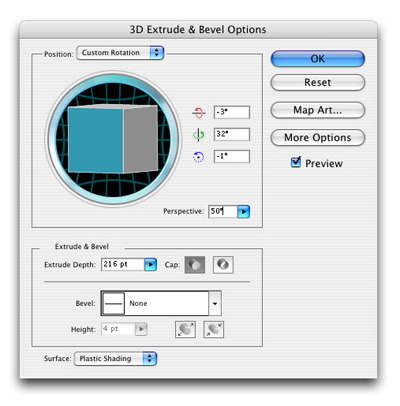Expand the Bevel None dropdown
The width and height of the screenshot is (400, 406).
click(215, 303)
